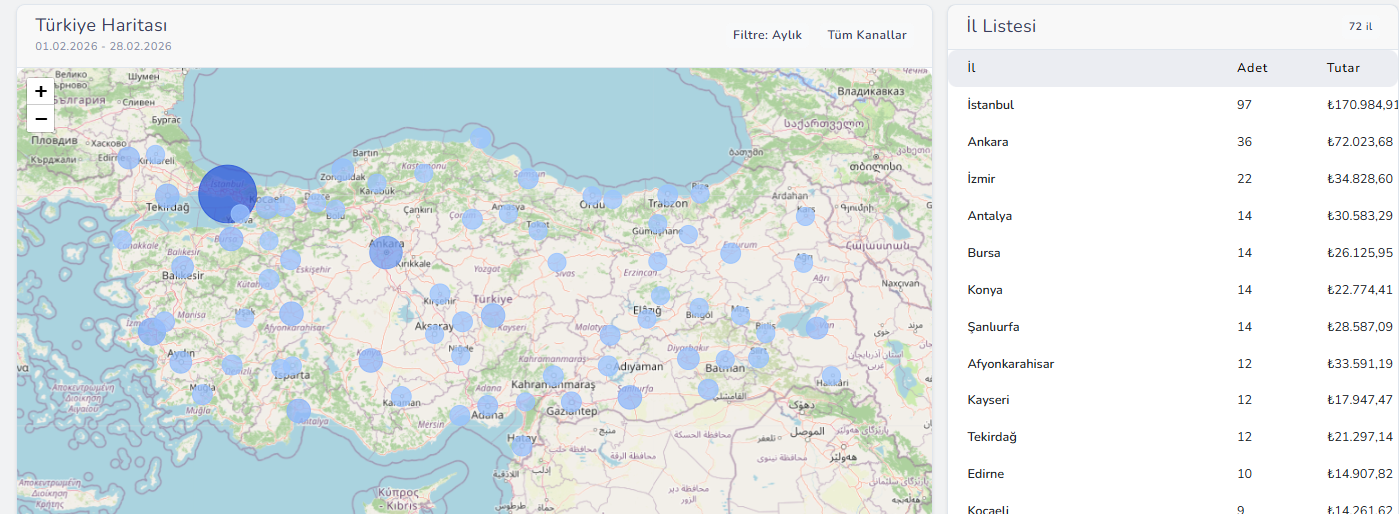
Task: Click Kayseri amount ₺17.947,47
Action: (x=1360, y=400)
